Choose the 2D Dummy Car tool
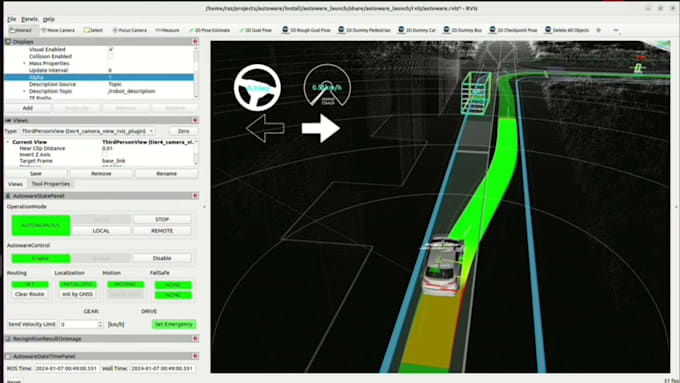 click(417, 30)
